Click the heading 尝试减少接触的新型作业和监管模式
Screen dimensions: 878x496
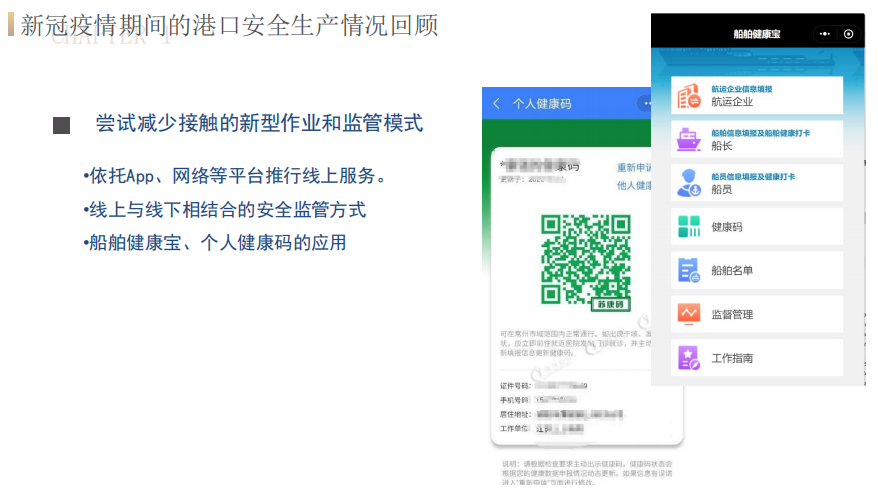pyautogui.click(x=259, y=123)
